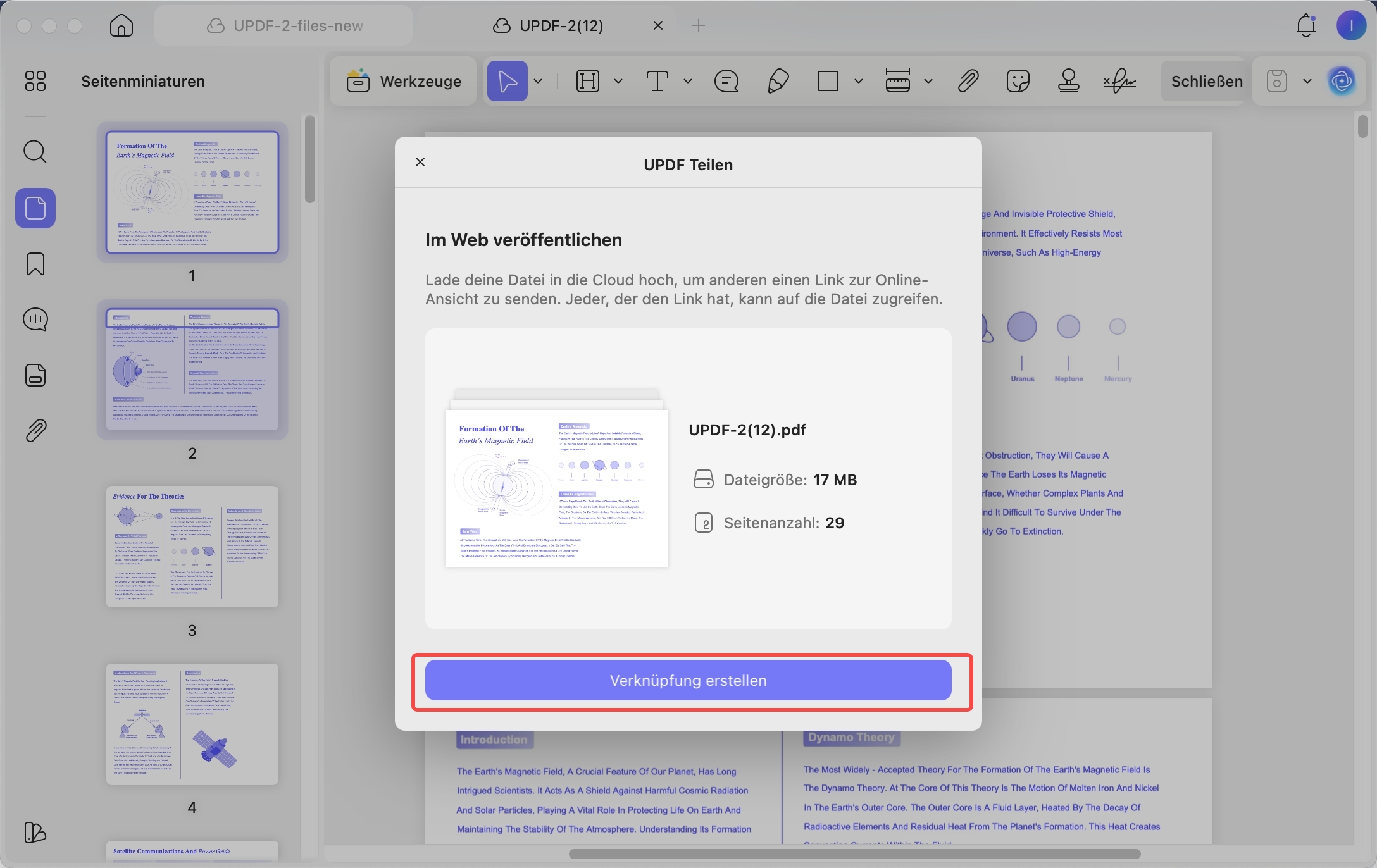Open the home screen icon
1377x868 pixels.
tap(121, 25)
